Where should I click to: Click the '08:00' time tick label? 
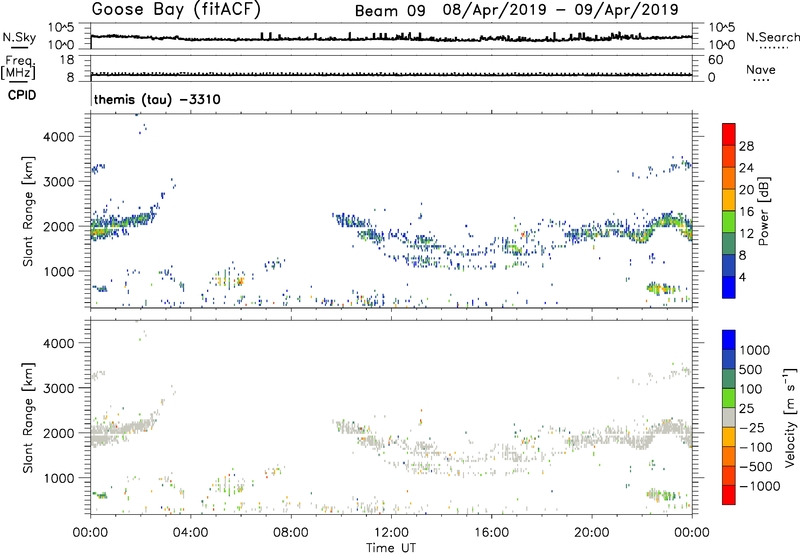(291, 533)
